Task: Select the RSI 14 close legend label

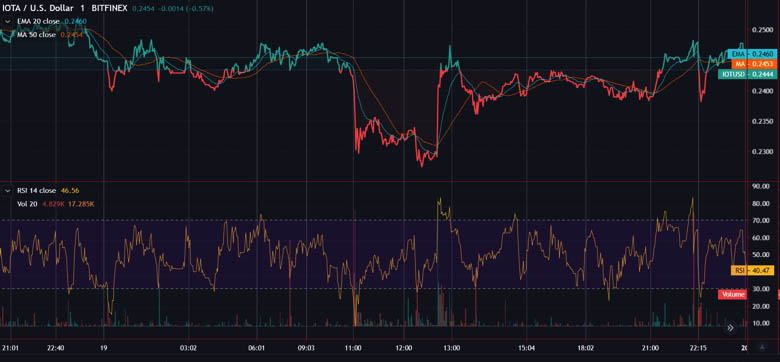Action: click(36, 190)
